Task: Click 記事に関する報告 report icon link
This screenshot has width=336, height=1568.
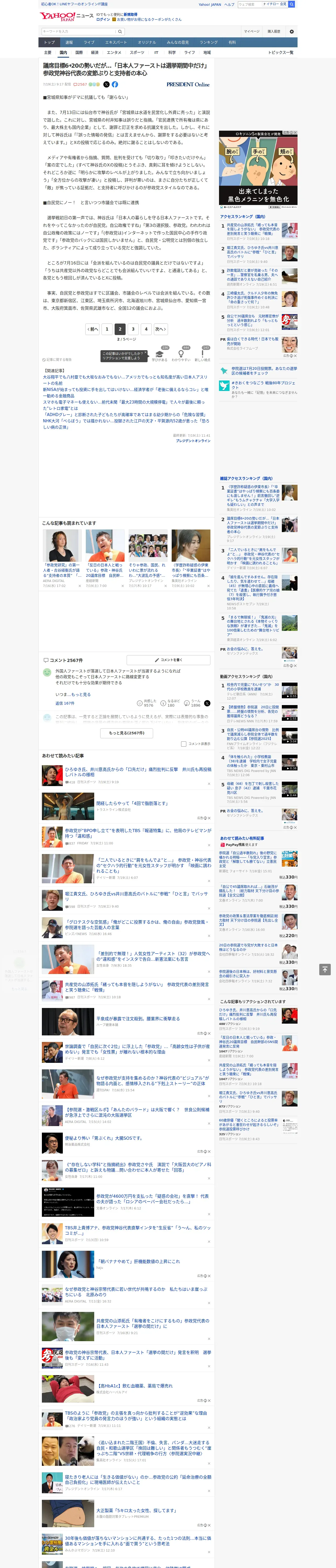Action: tap(57, 360)
